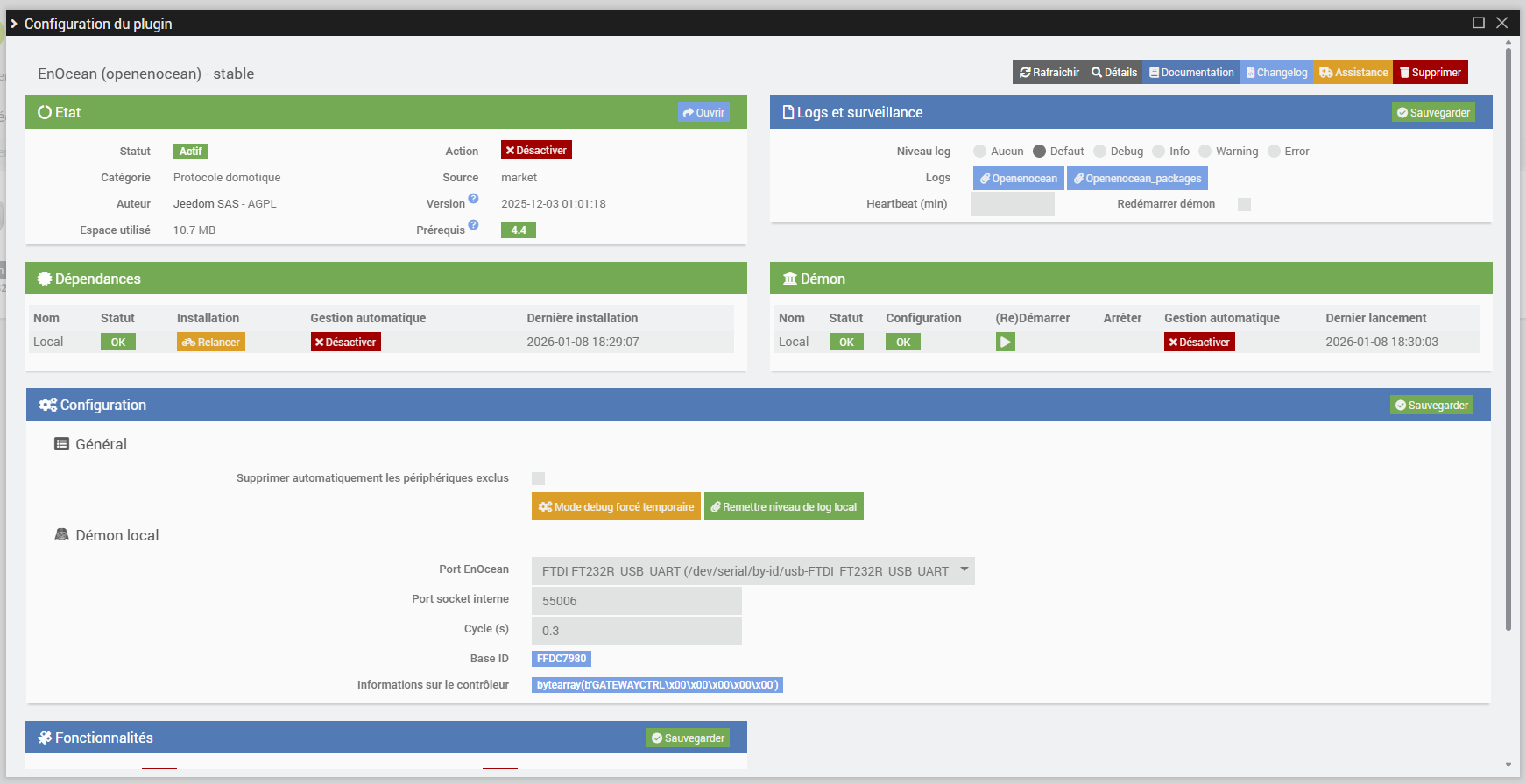Click the chevron icon beside Configuration du plugin
The image size is (1526, 784).
click(14, 24)
